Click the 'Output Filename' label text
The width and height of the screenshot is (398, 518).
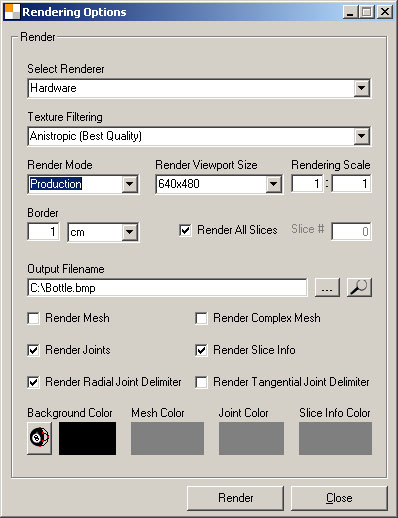pos(66,269)
